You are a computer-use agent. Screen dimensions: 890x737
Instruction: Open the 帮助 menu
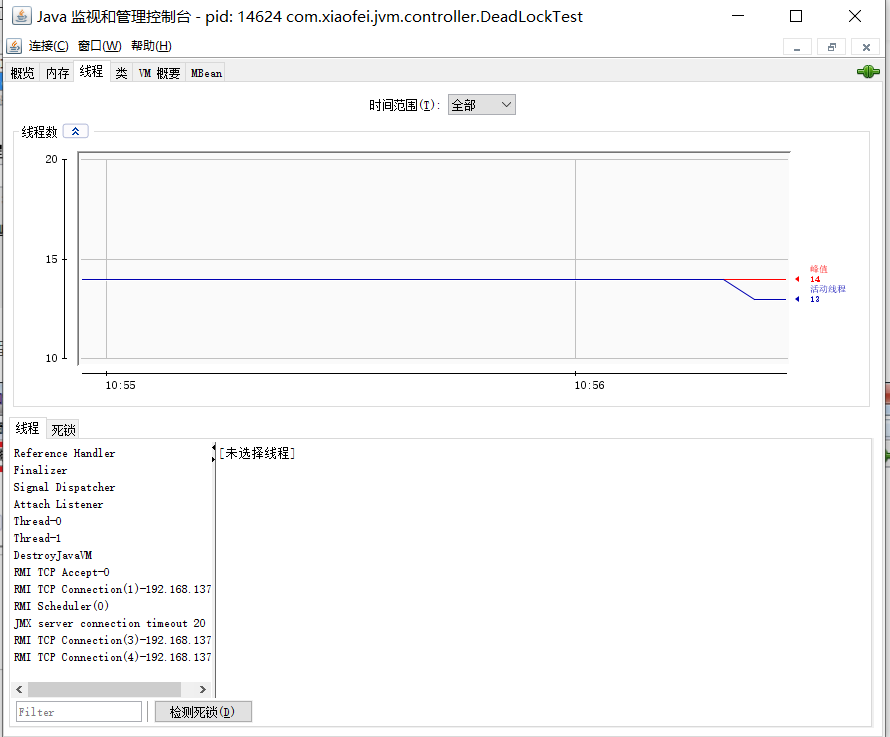tap(151, 46)
